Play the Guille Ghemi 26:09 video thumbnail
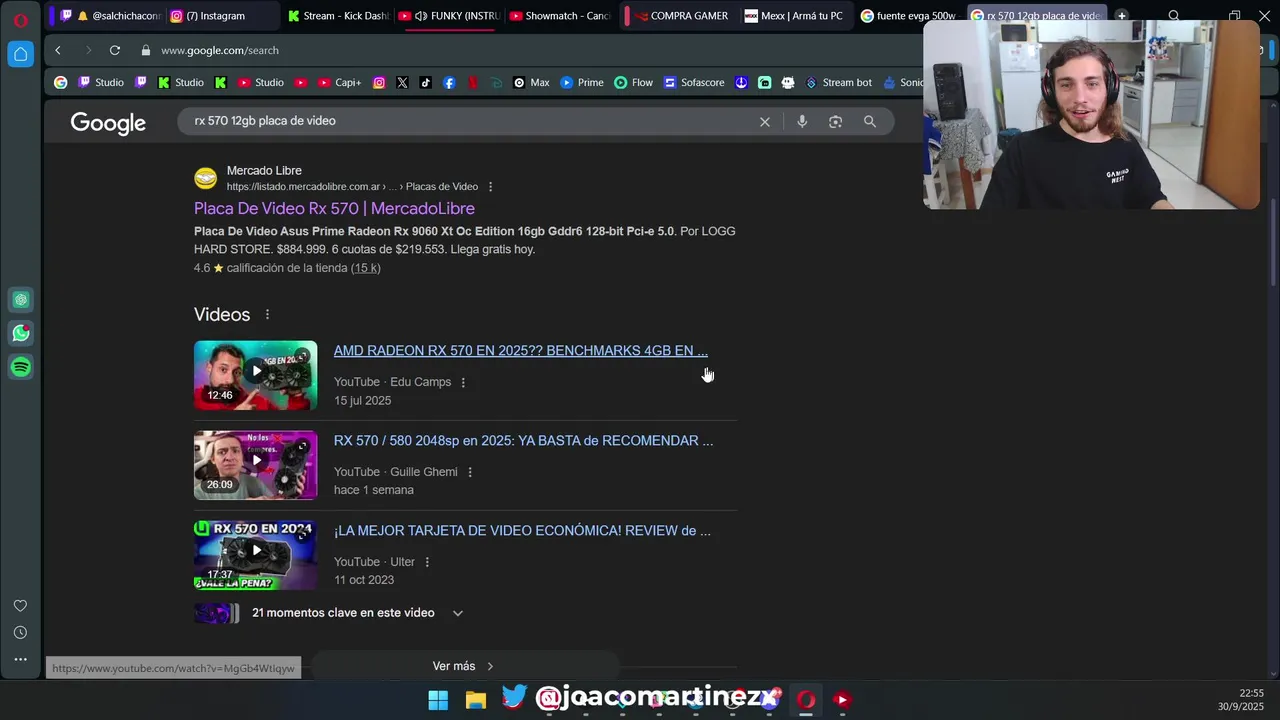The height and width of the screenshot is (720, 1280). [x=255, y=465]
